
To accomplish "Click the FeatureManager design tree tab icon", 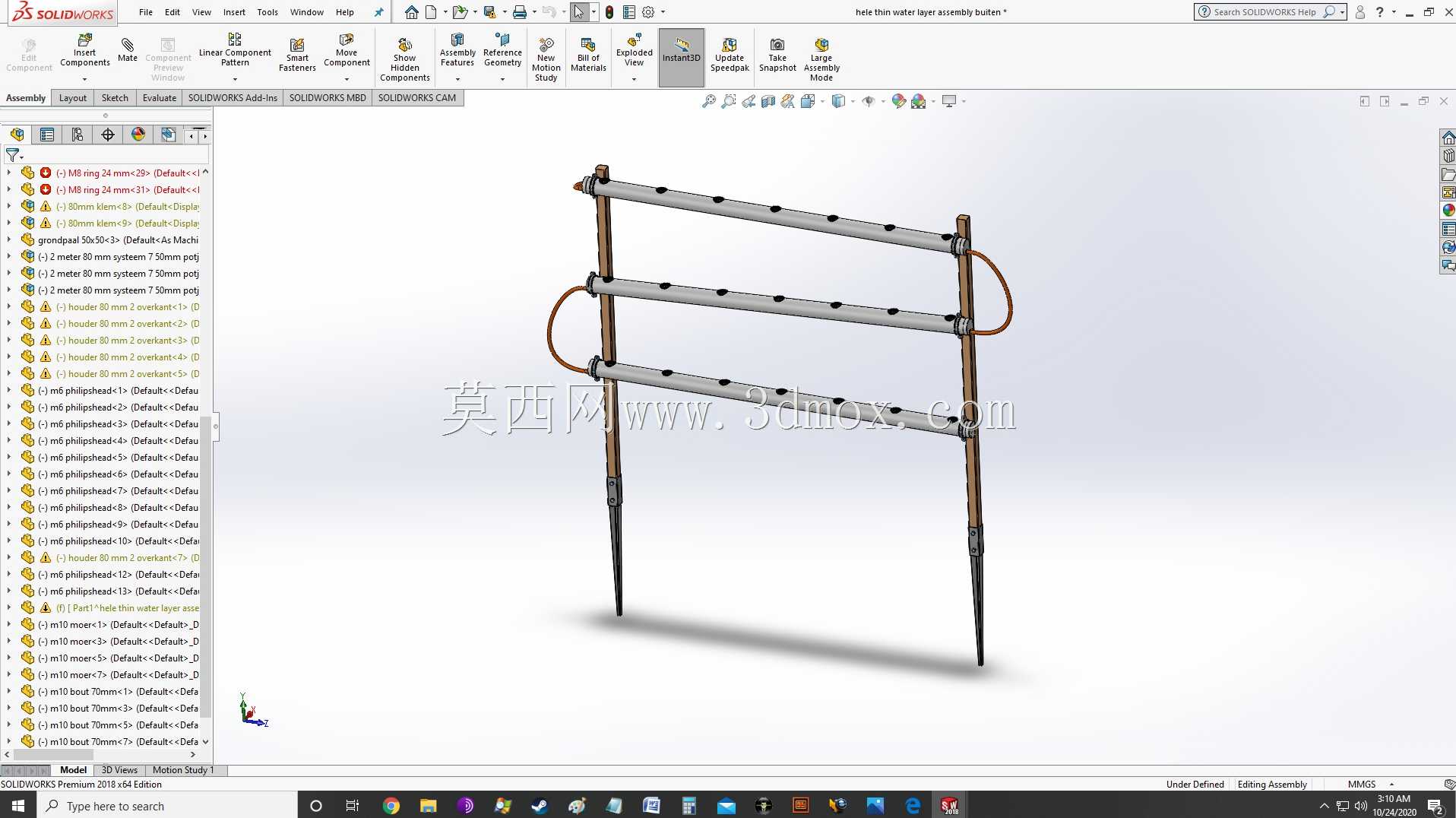I will [x=17, y=135].
